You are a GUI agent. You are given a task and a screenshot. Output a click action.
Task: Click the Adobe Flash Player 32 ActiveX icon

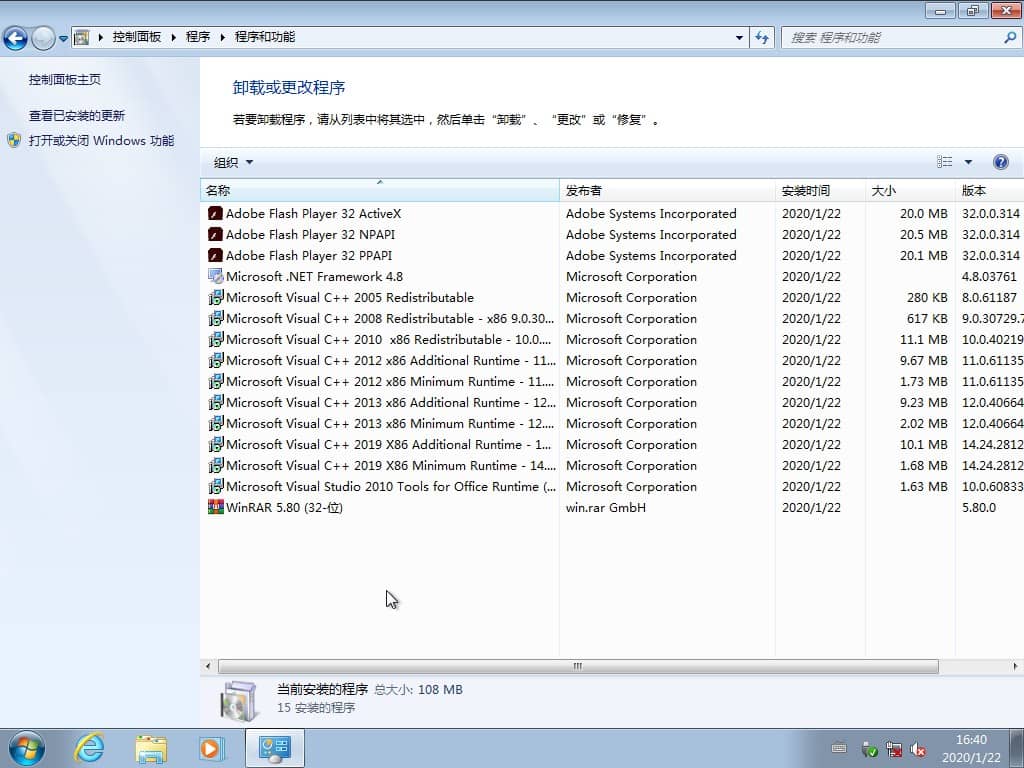coord(216,214)
